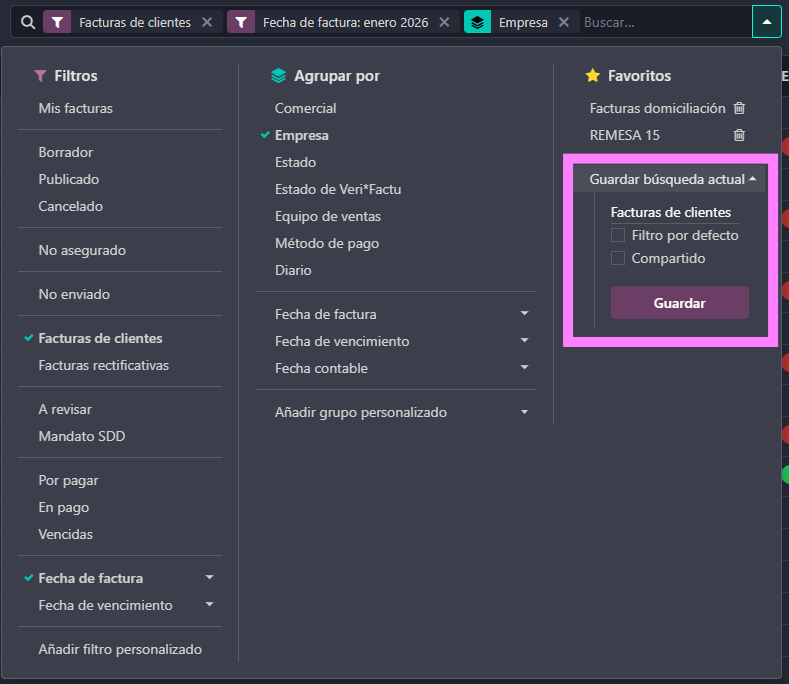Click the magnifying glass search icon
The height and width of the screenshot is (684, 789).
point(28,22)
